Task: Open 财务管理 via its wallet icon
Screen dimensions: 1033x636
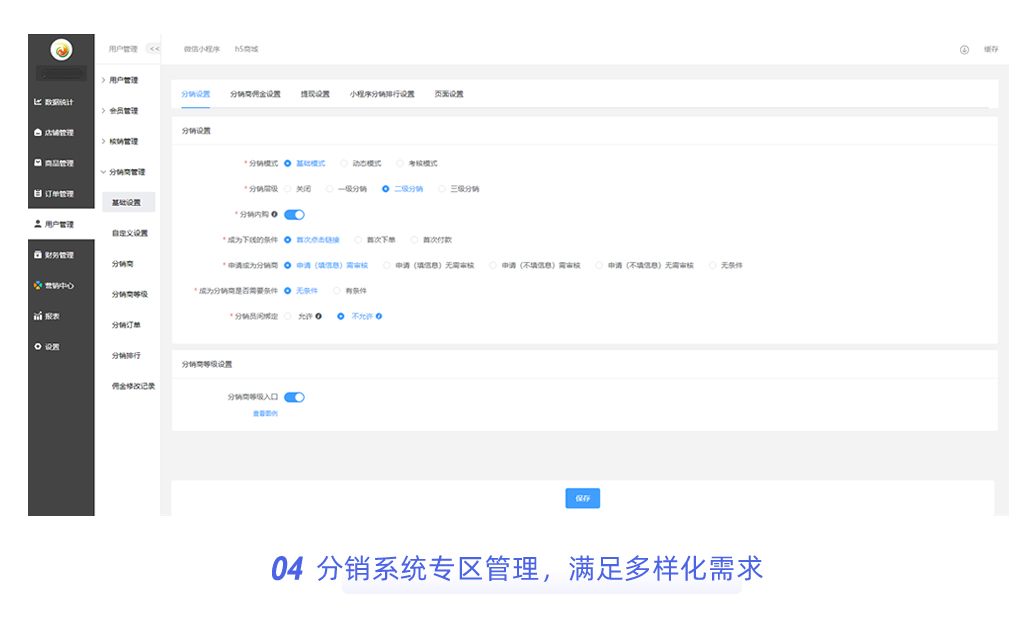Action: tap(38, 255)
